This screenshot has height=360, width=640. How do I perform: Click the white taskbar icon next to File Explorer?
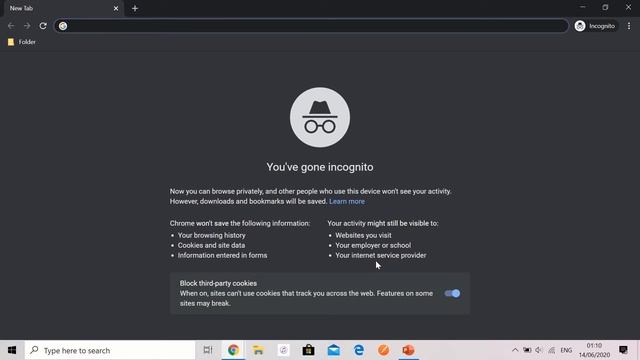pos(283,350)
